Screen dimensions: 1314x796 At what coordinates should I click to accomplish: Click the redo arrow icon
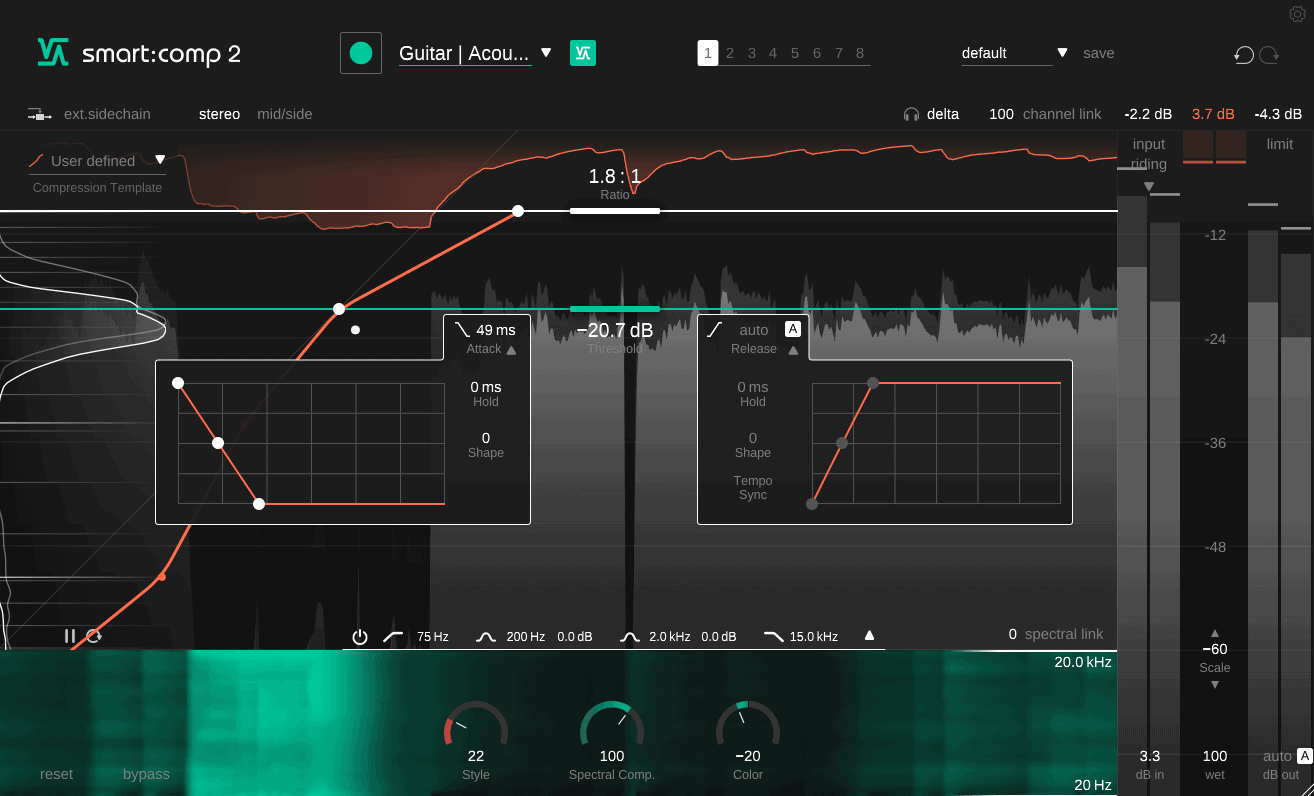(x=1269, y=55)
